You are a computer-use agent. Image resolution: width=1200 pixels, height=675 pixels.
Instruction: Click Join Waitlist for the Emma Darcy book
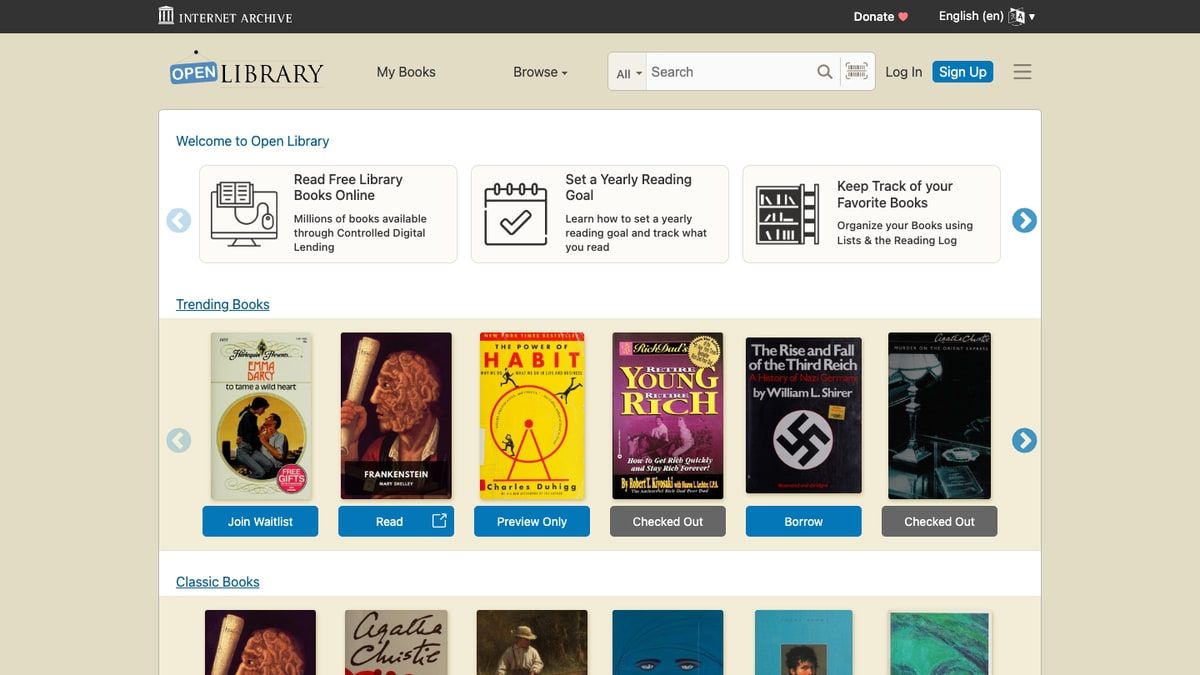tap(260, 521)
